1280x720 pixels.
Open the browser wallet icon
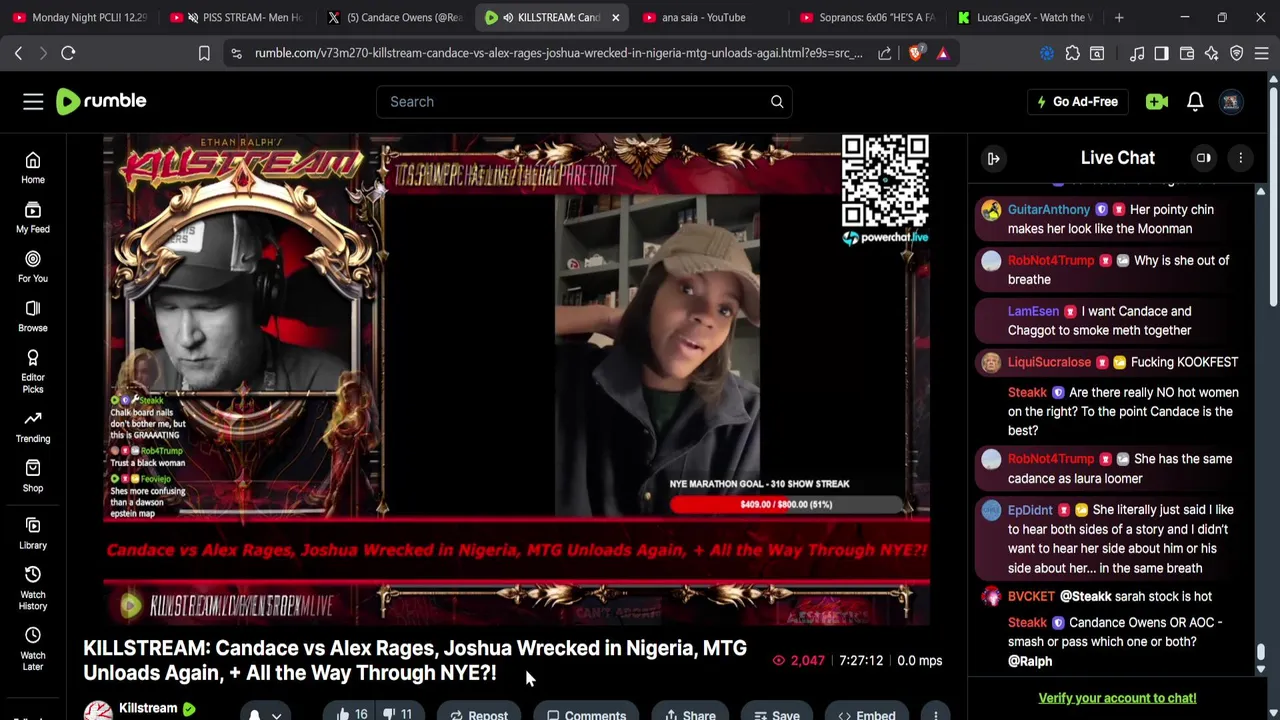[x=1187, y=53]
